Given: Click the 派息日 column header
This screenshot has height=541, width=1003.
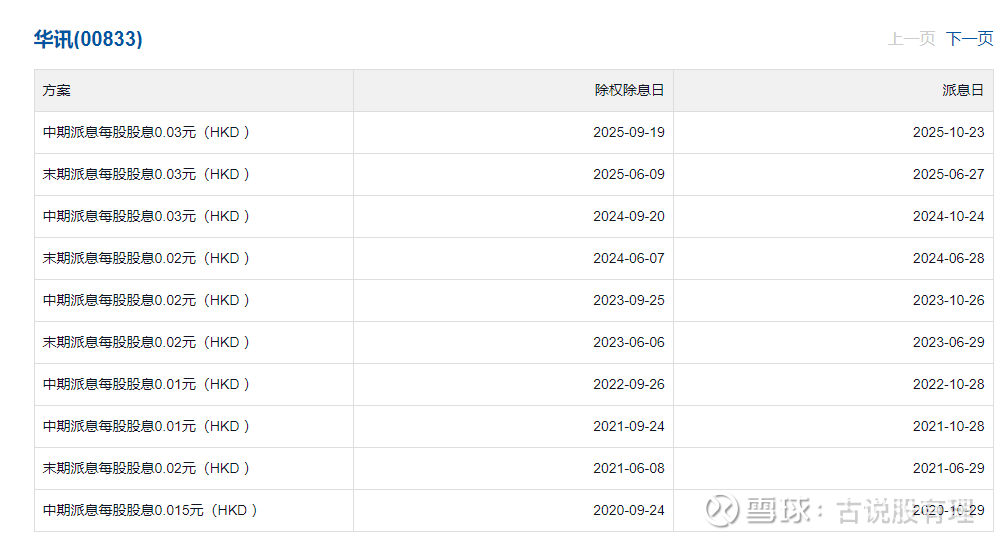Looking at the screenshot, I should pos(963,90).
